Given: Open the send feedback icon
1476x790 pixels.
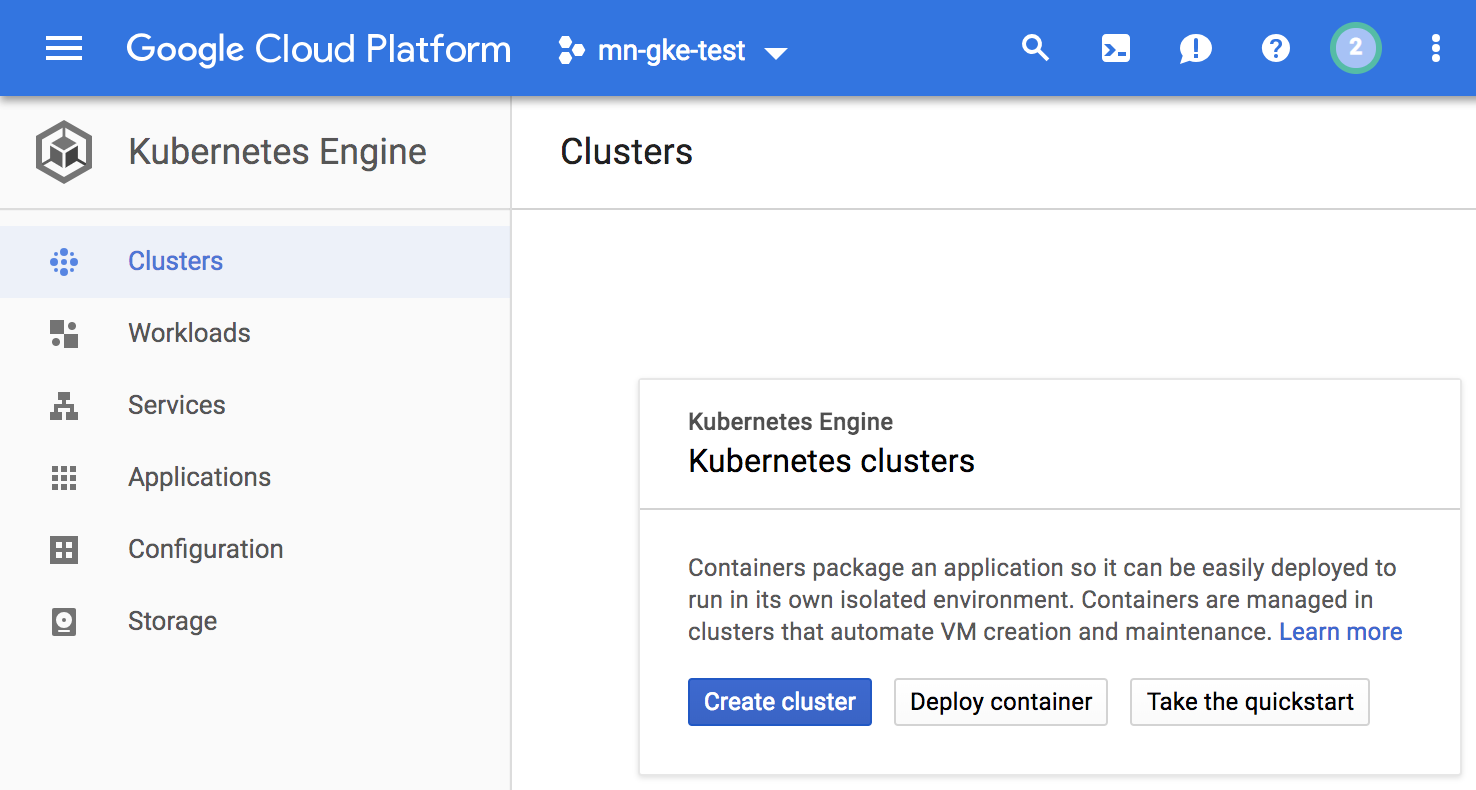Looking at the screenshot, I should point(1195,48).
